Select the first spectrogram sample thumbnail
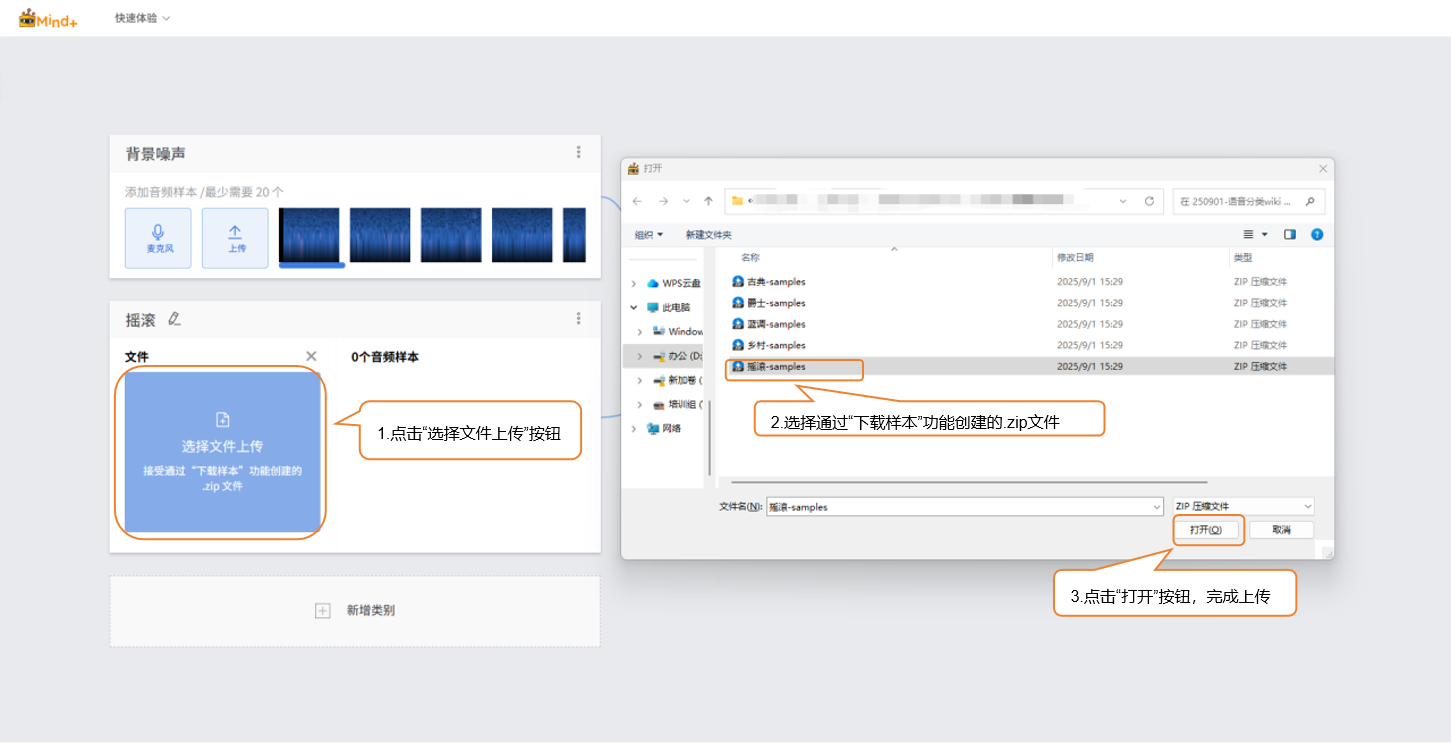1451x750 pixels. [x=310, y=235]
